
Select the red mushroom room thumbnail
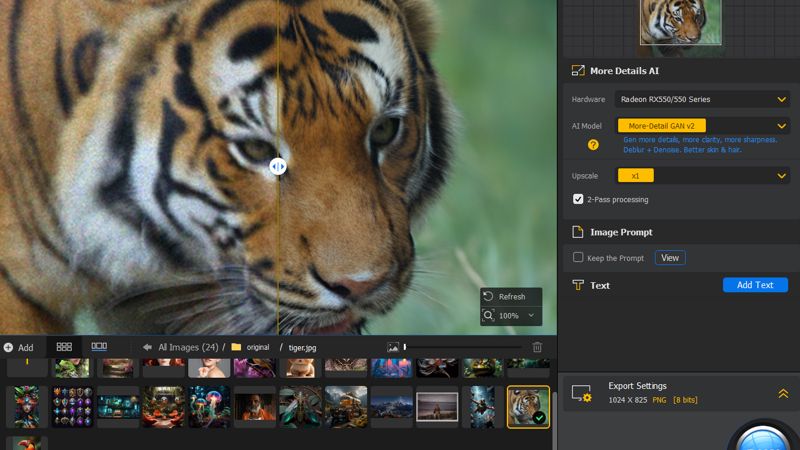tap(163, 407)
